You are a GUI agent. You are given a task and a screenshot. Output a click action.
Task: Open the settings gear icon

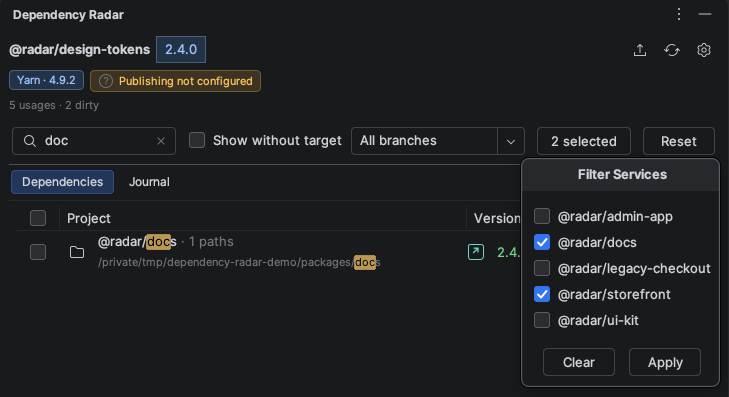pyautogui.click(x=704, y=50)
